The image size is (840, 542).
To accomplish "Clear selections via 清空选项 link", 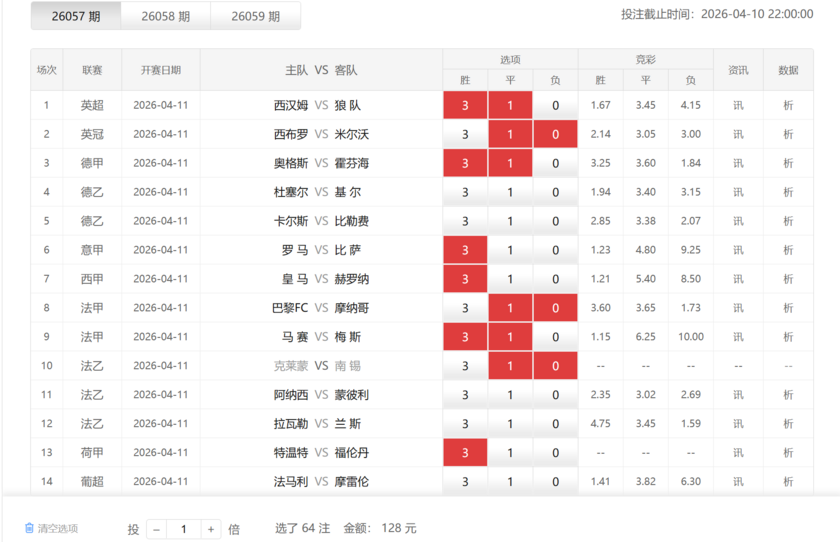I will pos(58,529).
